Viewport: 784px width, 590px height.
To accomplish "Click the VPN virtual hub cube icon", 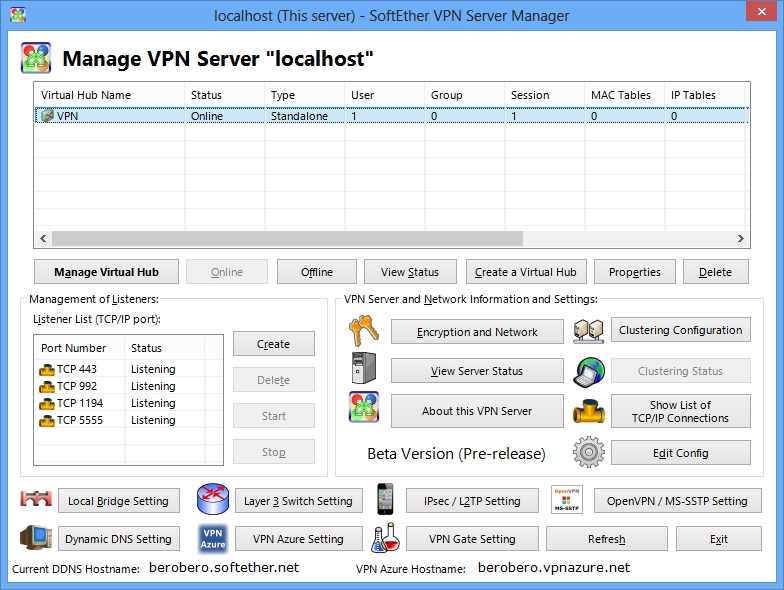I will coord(47,116).
